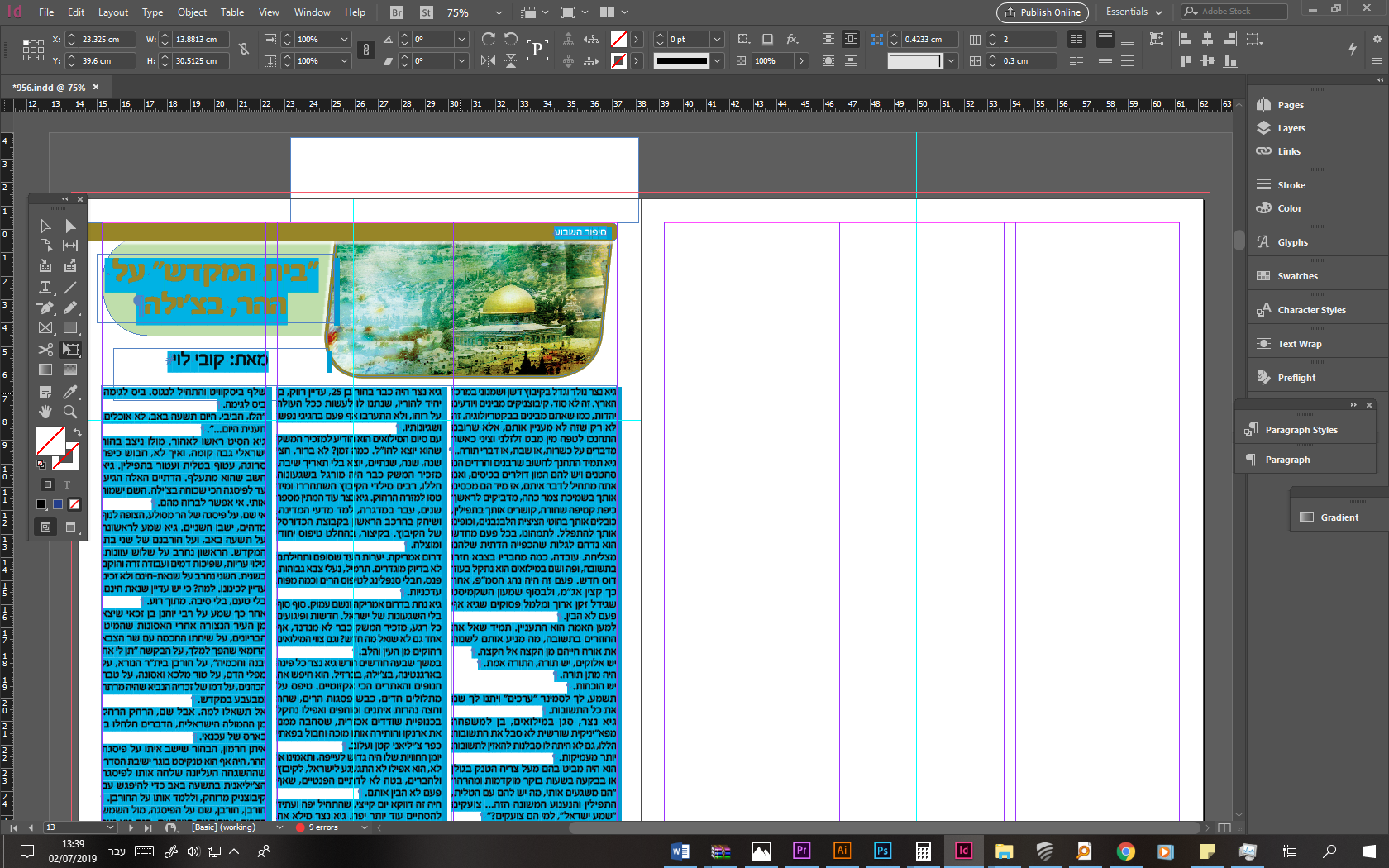This screenshot has width=1389, height=868.
Task: Open the stroke weight dropdown
Action: [716, 39]
